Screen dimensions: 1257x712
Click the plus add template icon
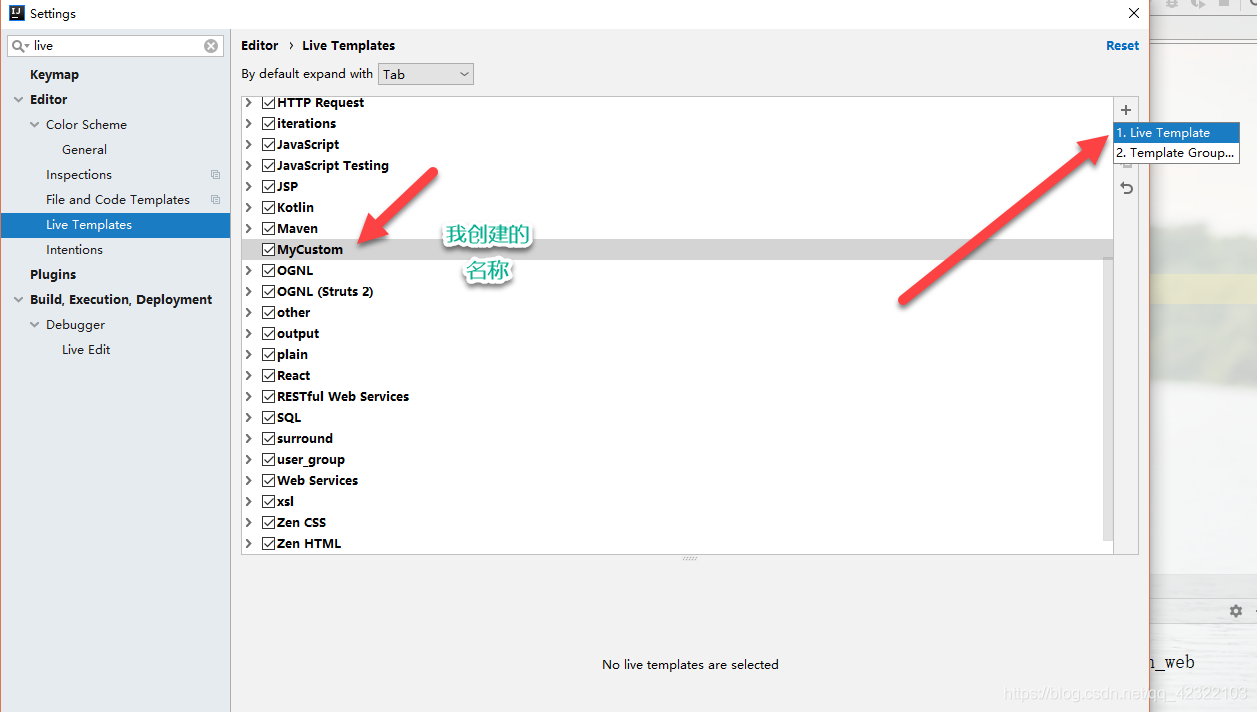(x=1126, y=110)
